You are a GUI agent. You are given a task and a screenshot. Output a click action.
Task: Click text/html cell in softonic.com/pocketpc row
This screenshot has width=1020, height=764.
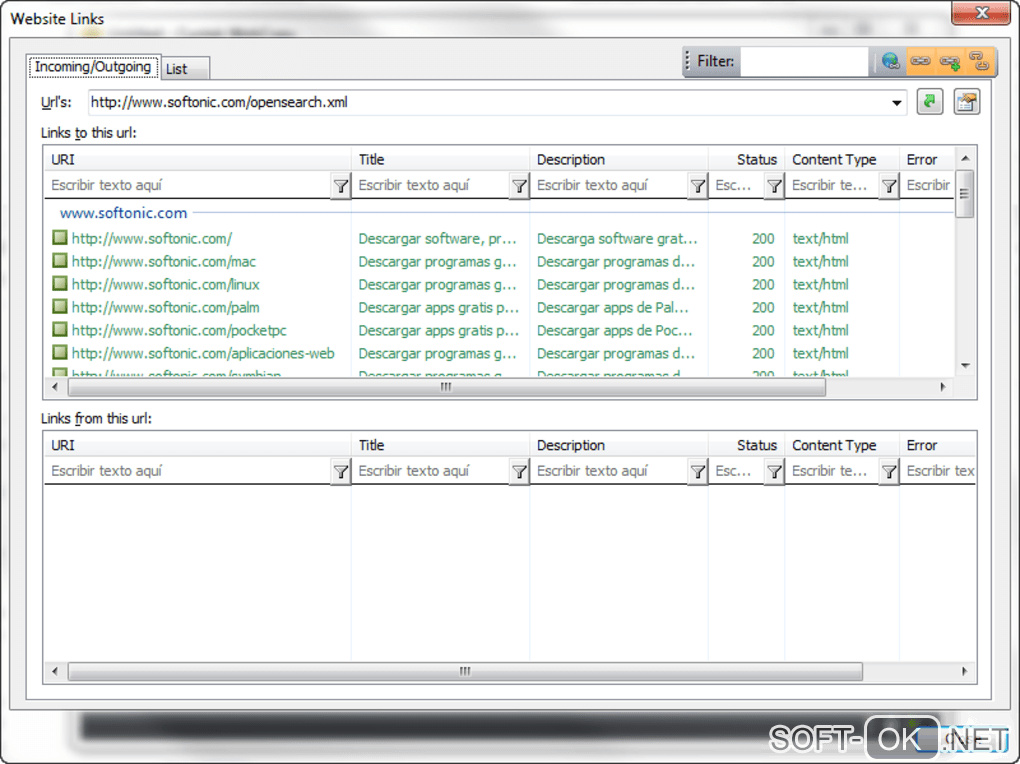[x=820, y=330]
